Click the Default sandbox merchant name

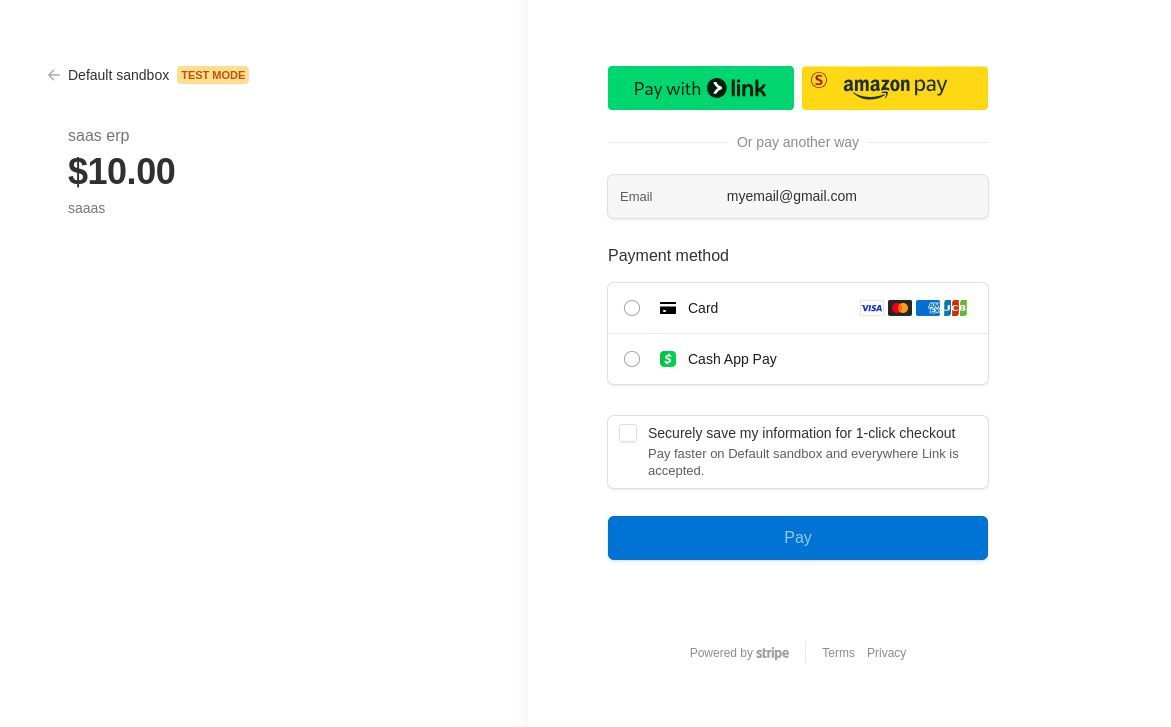[x=118, y=75]
